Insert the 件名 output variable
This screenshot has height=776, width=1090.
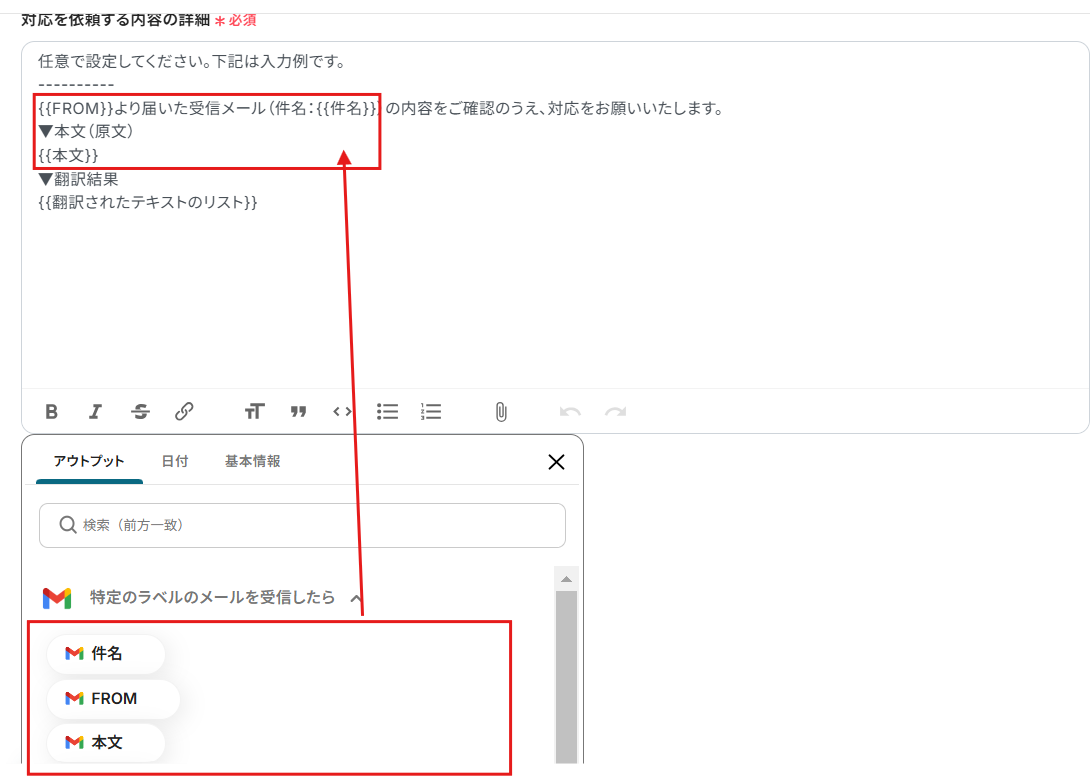[106, 654]
